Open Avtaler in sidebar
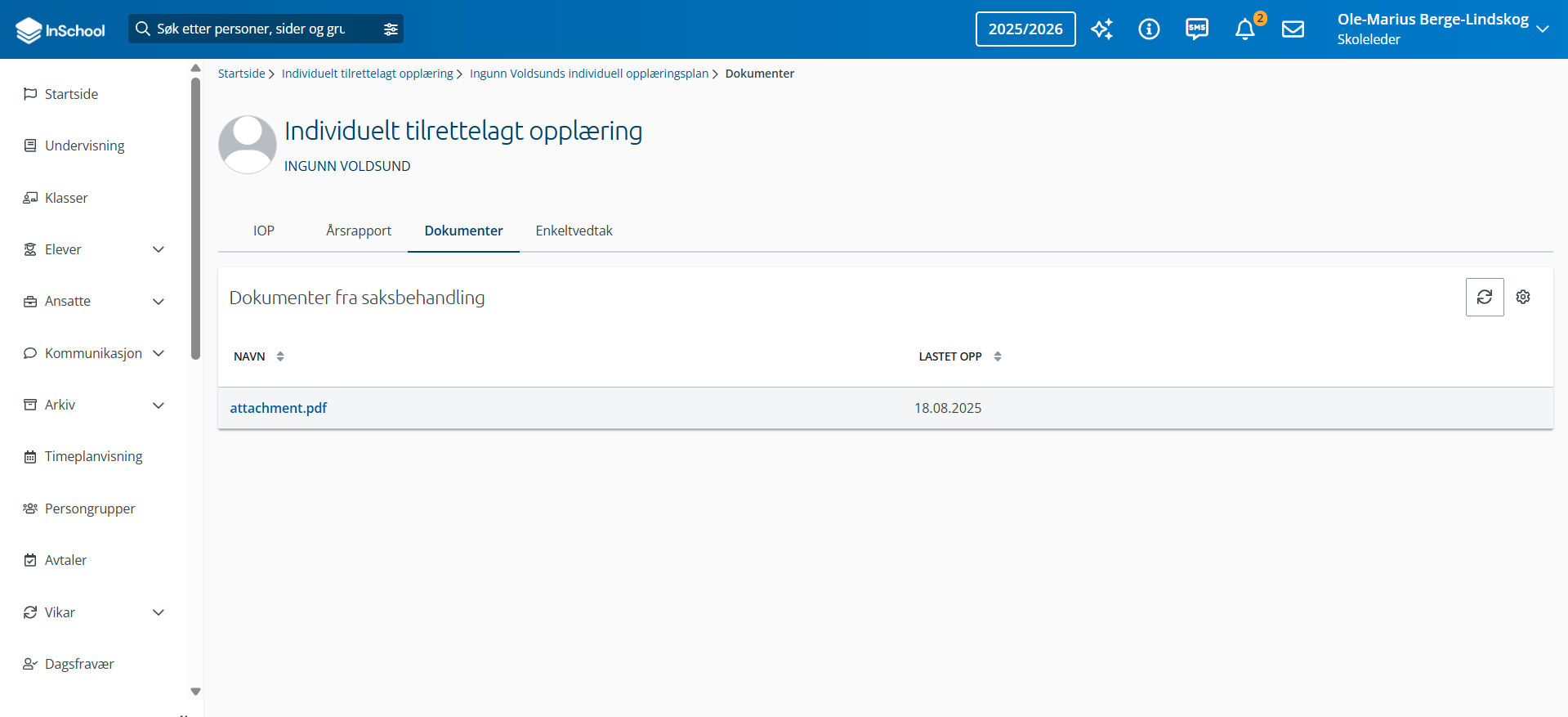Screen dimensions: 1568x717 click(x=65, y=560)
